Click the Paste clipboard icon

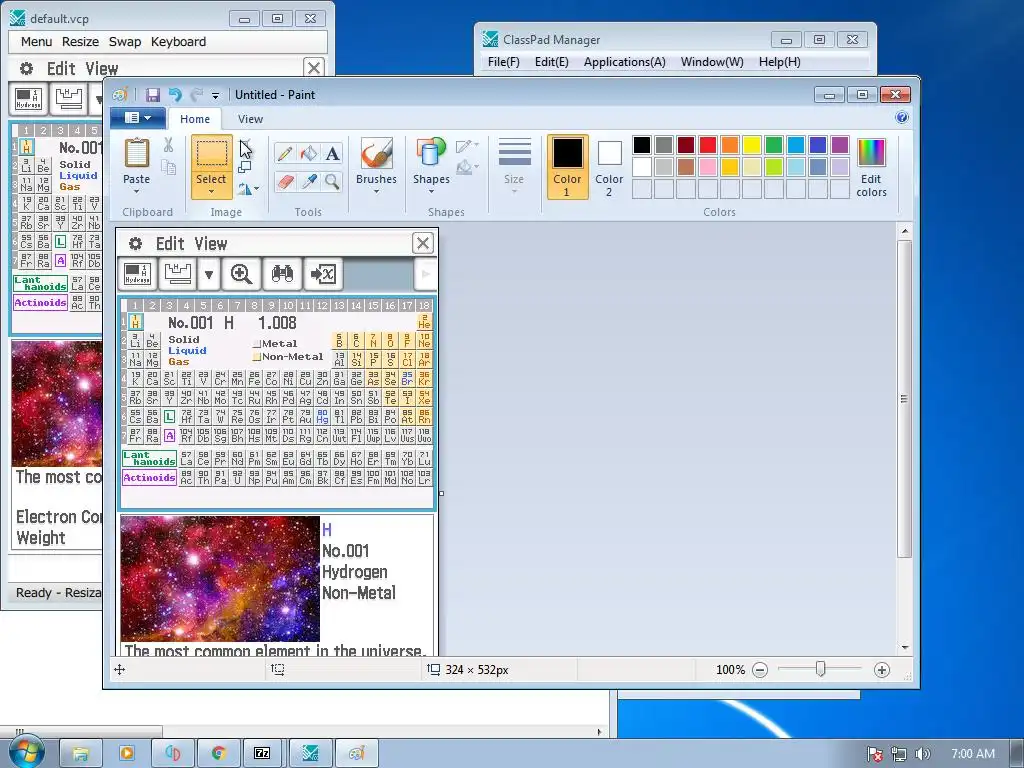click(136, 153)
